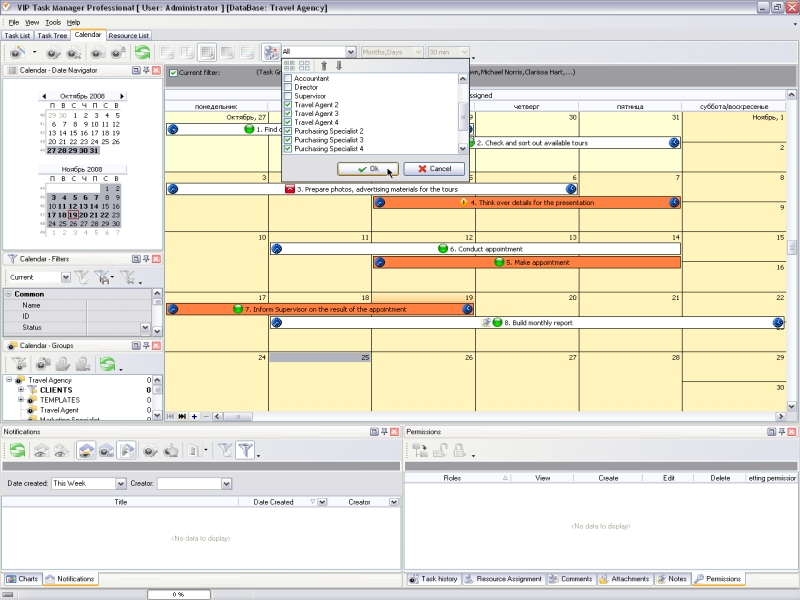The image size is (800, 600).
Task: Click the green refresh icon in main toolbar
Action: pyautogui.click(x=143, y=52)
